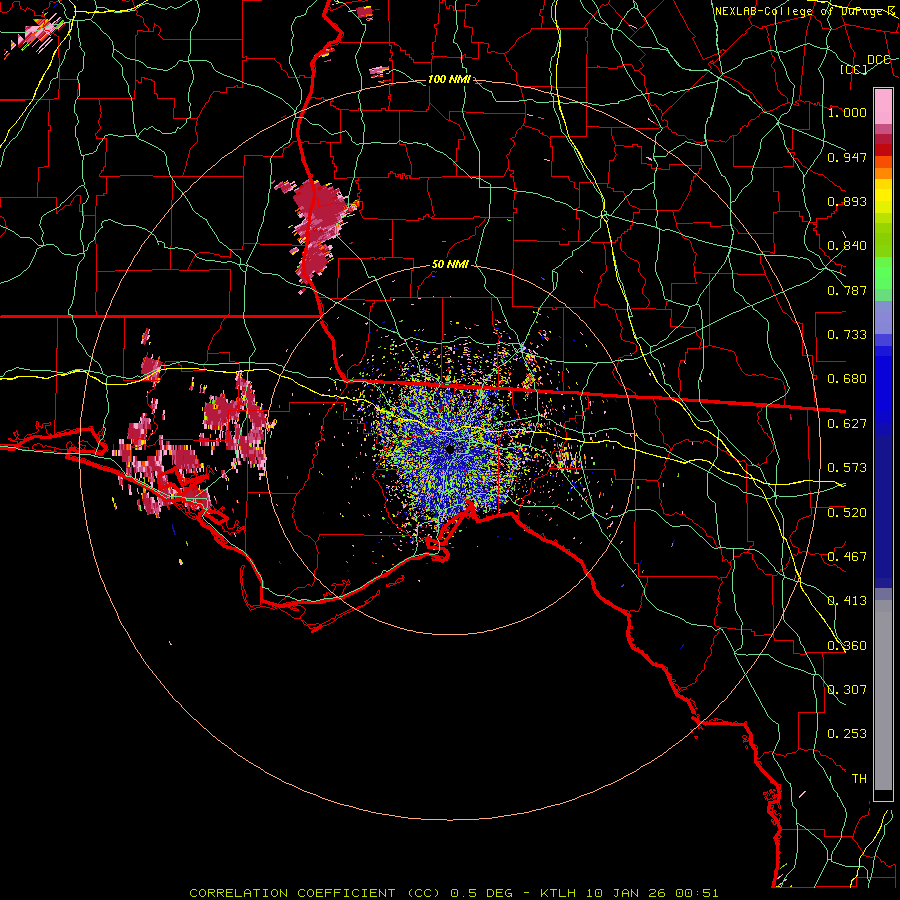Click the 0.733 scale value
The width and height of the screenshot is (900, 900).
[x=847, y=335]
